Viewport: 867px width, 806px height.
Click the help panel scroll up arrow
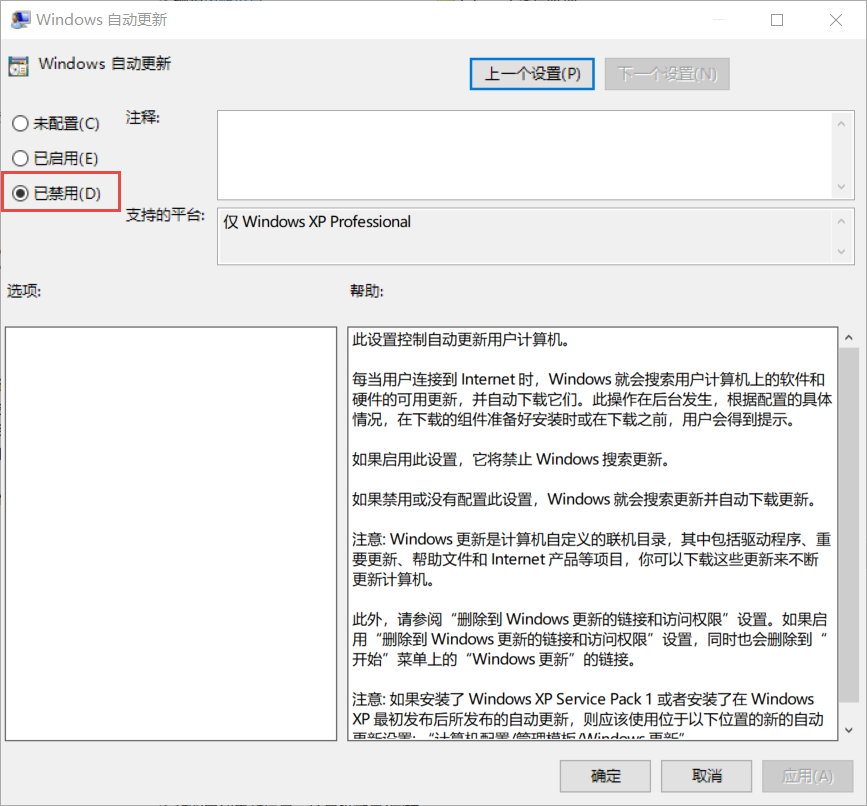coord(849,337)
